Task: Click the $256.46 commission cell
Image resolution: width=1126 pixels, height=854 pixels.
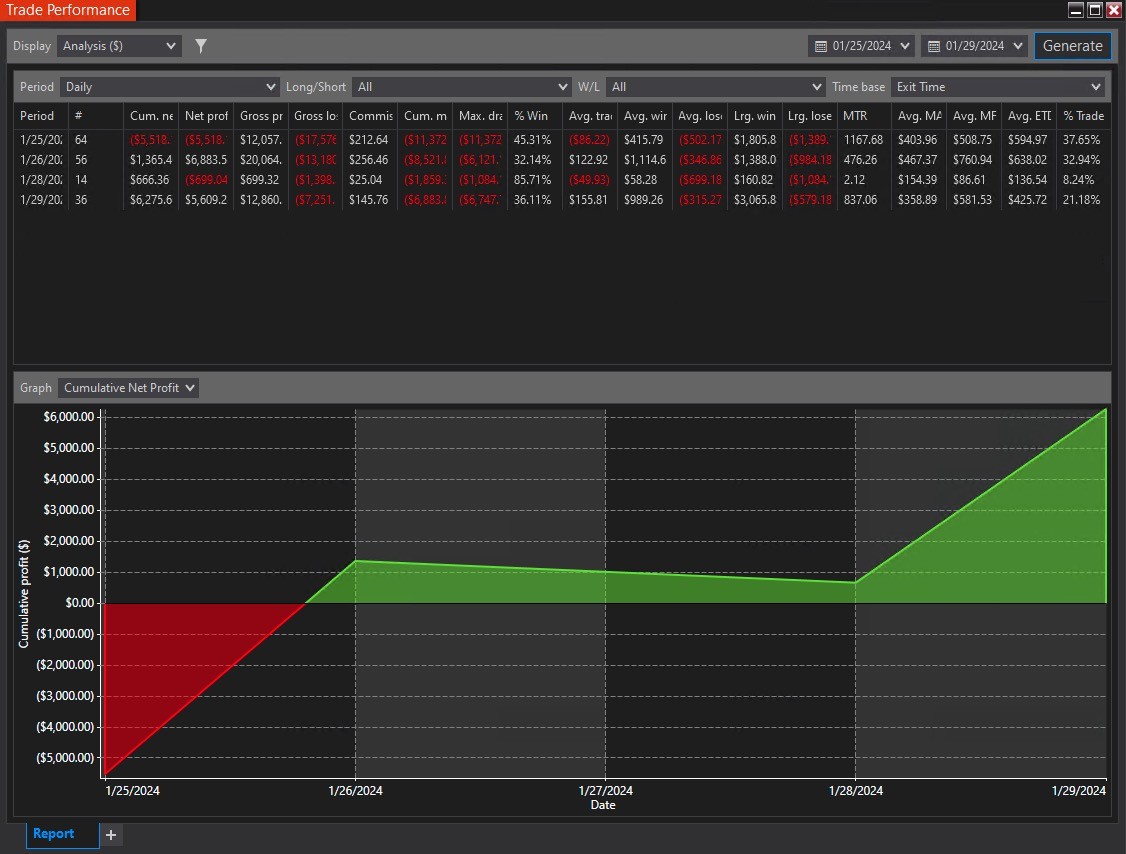Action: point(368,159)
